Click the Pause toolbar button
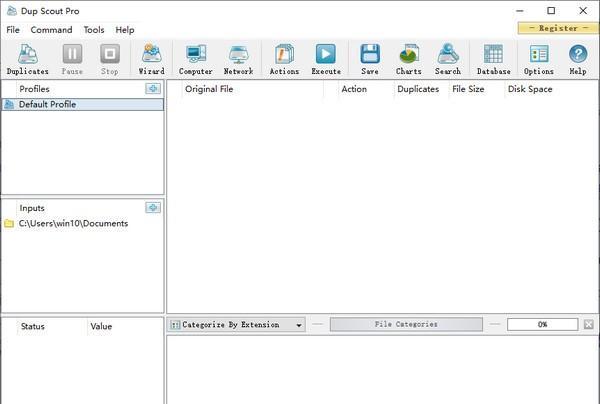This screenshot has width=600, height=404. click(72, 59)
